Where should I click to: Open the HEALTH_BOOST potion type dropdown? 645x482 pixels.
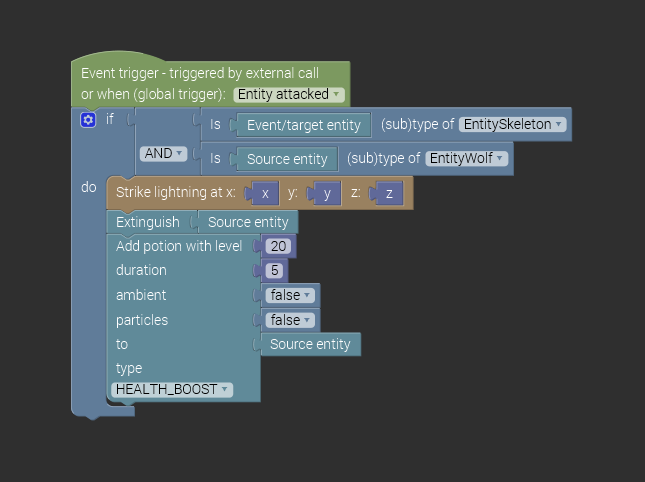(172, 389)
